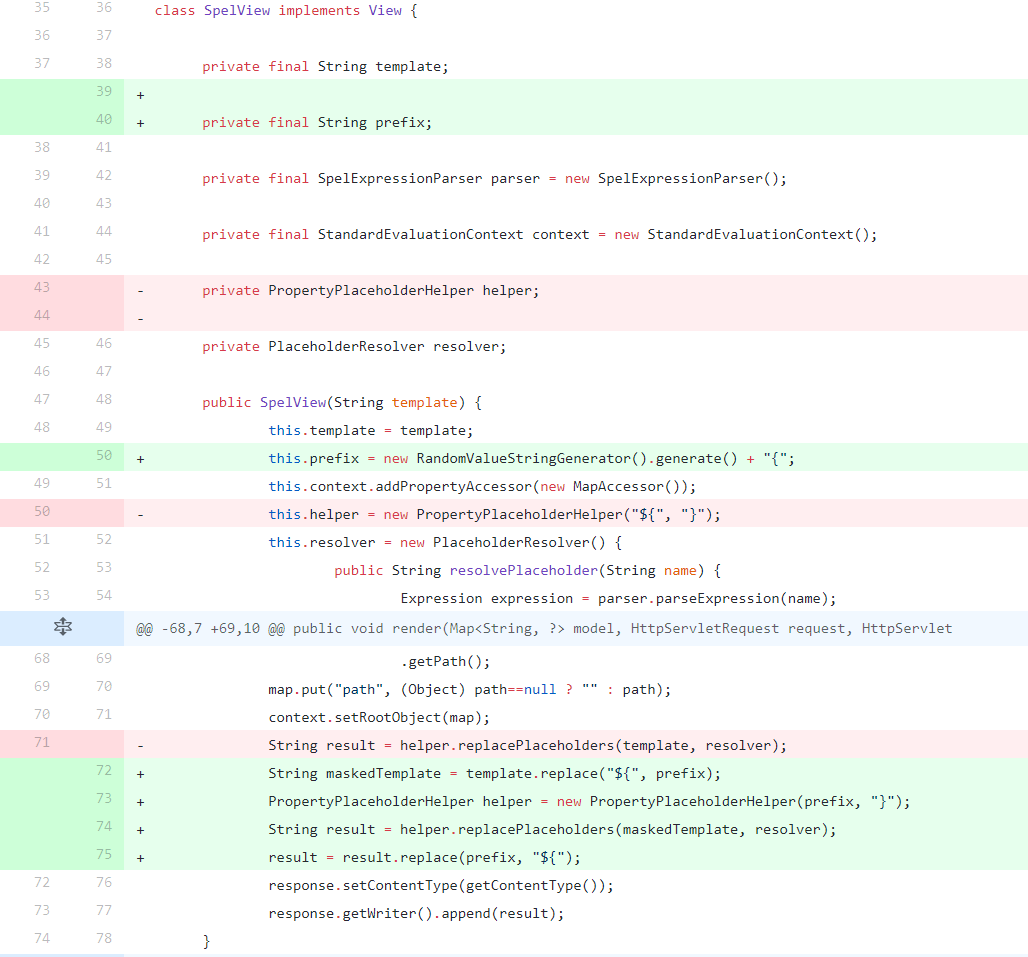This screenshot has width=1028, height=957.
Task: Select new line number 40 for prefix field
Action: point(104,120)
